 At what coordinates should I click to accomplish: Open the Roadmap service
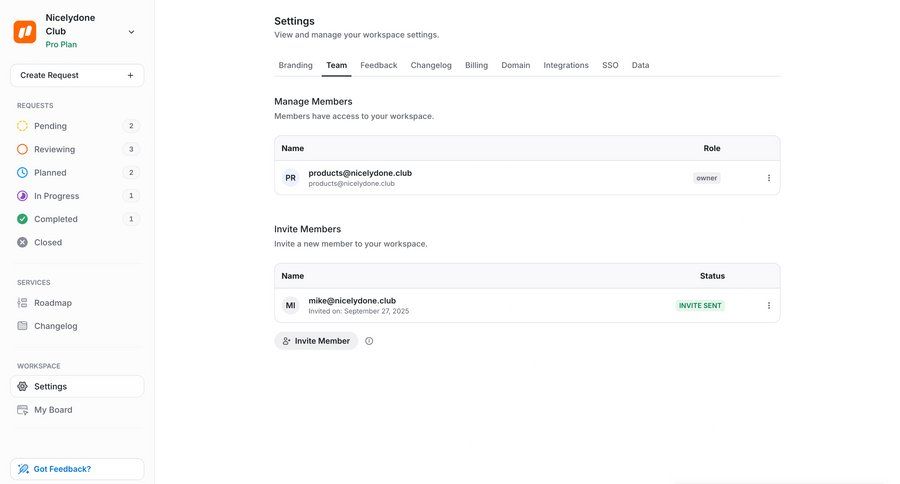pyautogui.click(x=52, y=303)
